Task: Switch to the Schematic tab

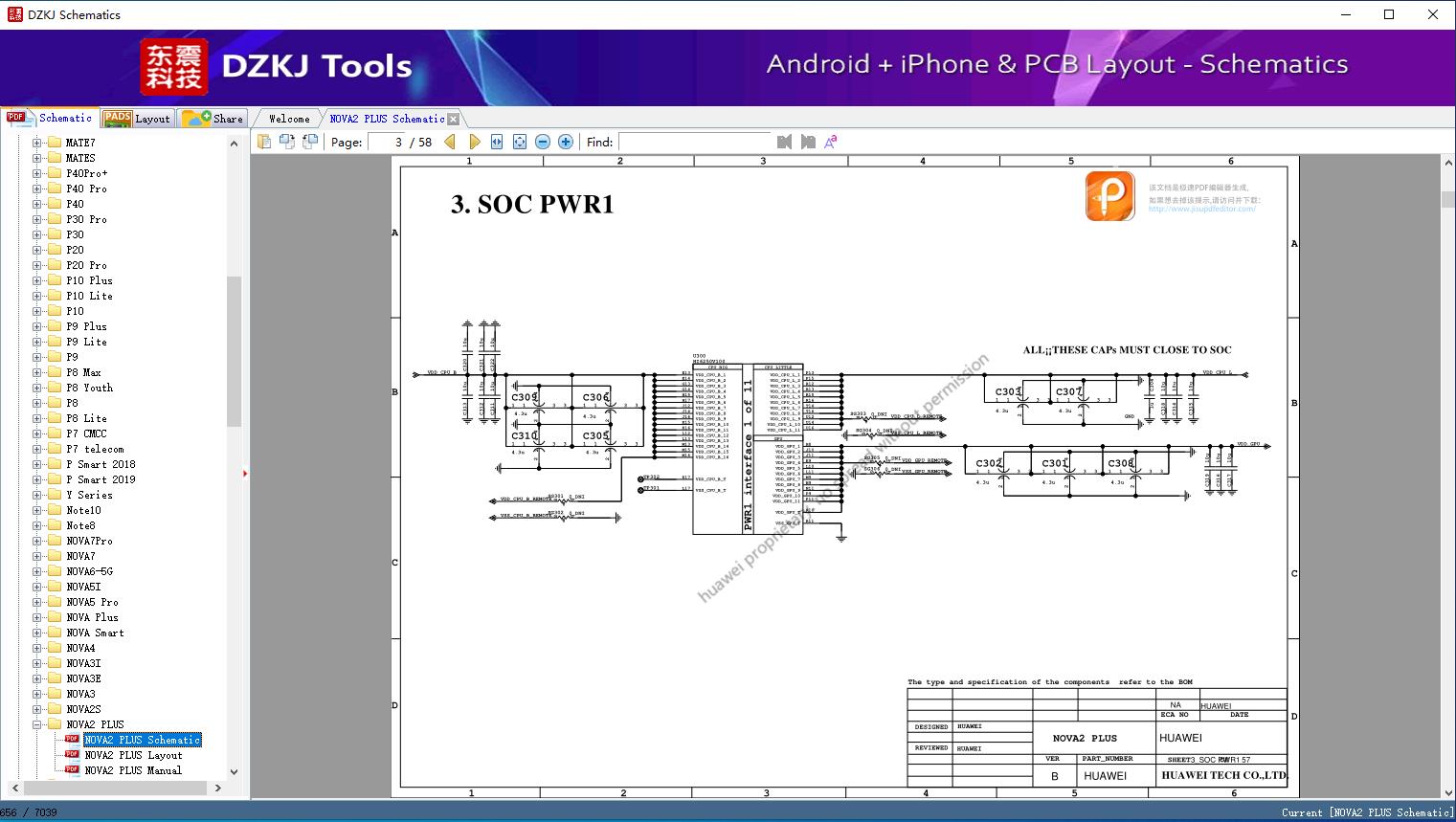Action: 50,118
